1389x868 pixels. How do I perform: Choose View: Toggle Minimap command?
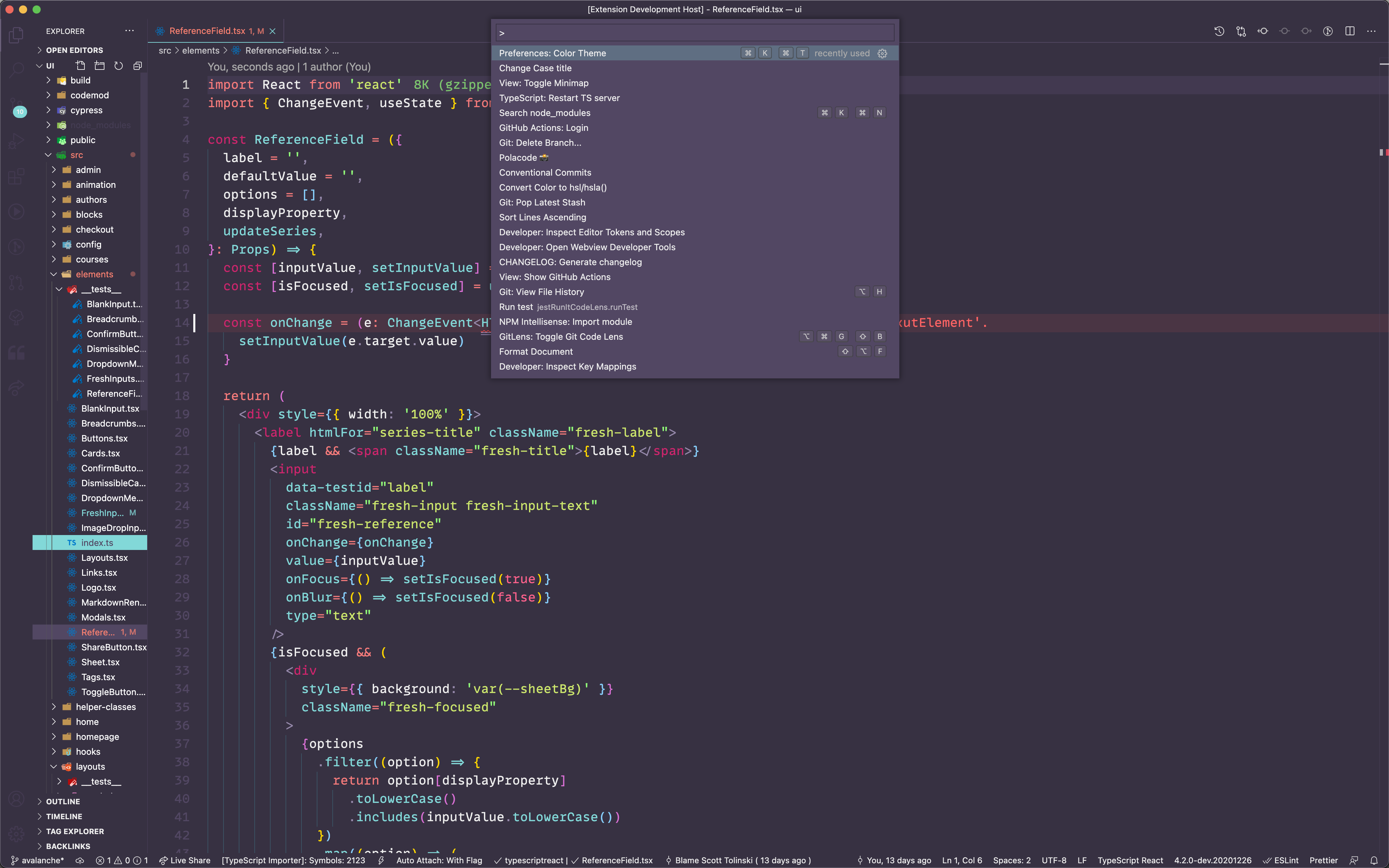tap(694, 83)
